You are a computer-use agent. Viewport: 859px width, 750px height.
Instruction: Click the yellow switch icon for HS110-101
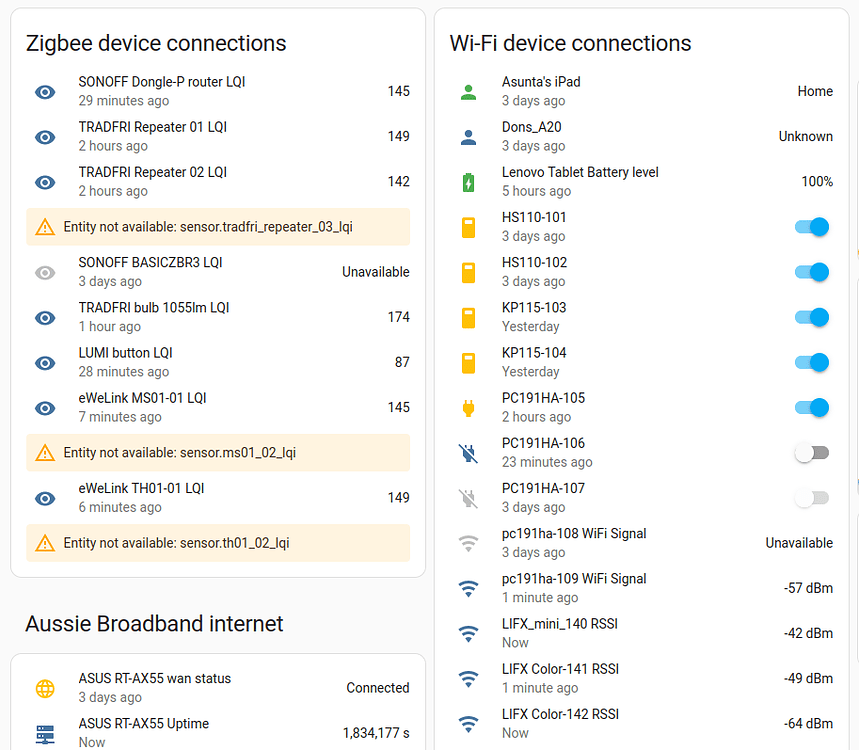point(468,227)
